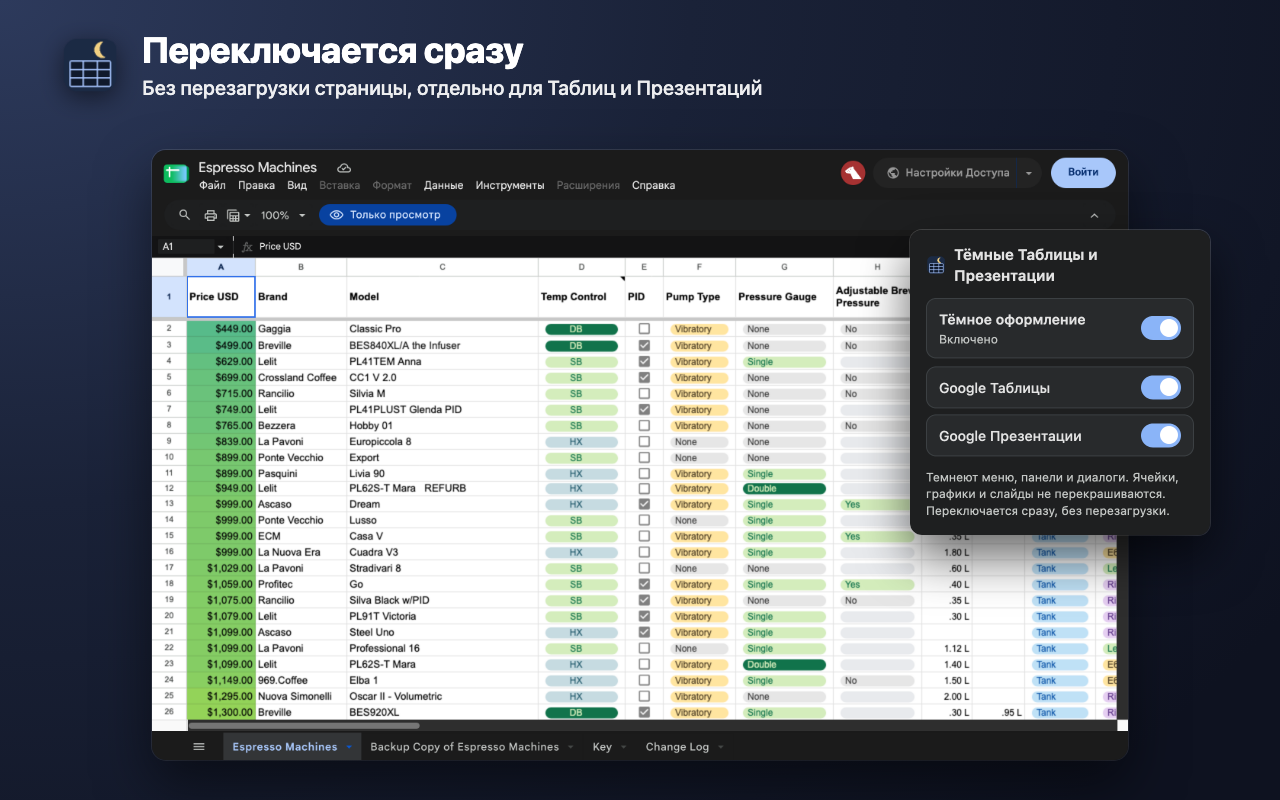1280x800 pixels.
Task: Toggle the Google Презентации switch
Action: click(x=1161, y=436)
